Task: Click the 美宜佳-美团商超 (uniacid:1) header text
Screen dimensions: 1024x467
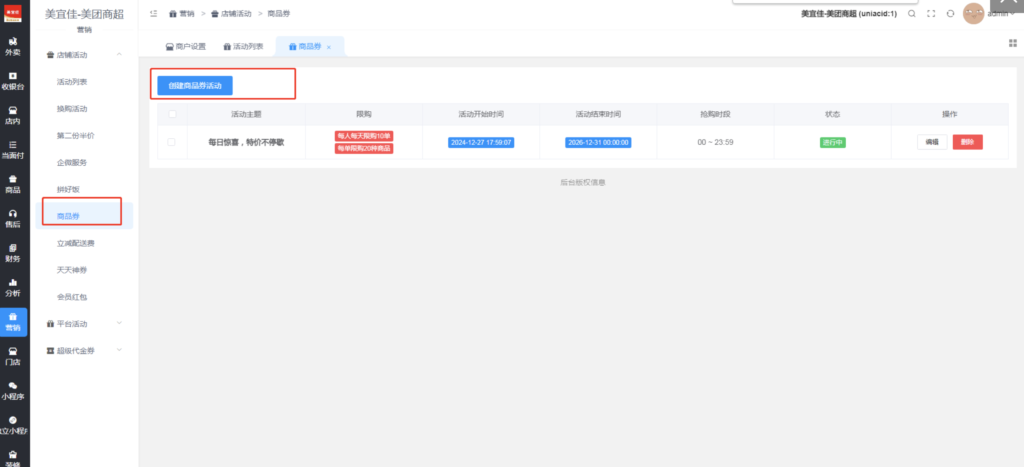Action: [849, 14]
